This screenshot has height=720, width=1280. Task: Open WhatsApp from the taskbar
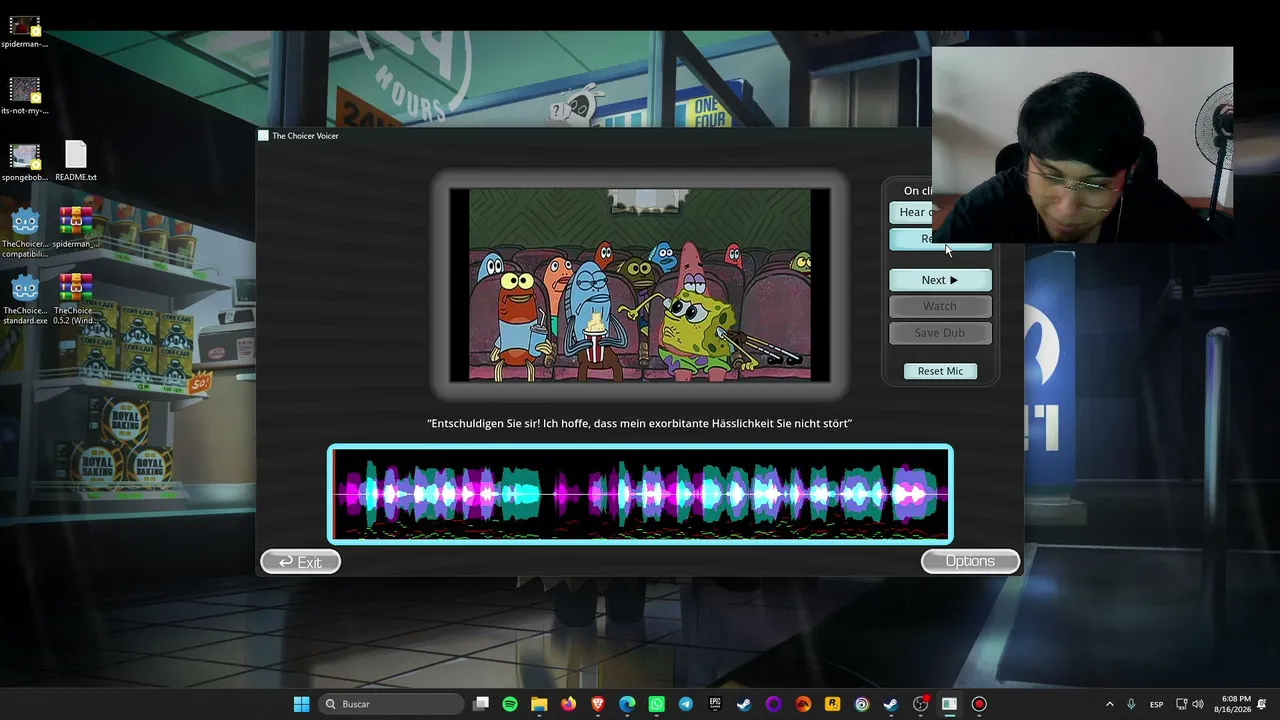point(656,704)
